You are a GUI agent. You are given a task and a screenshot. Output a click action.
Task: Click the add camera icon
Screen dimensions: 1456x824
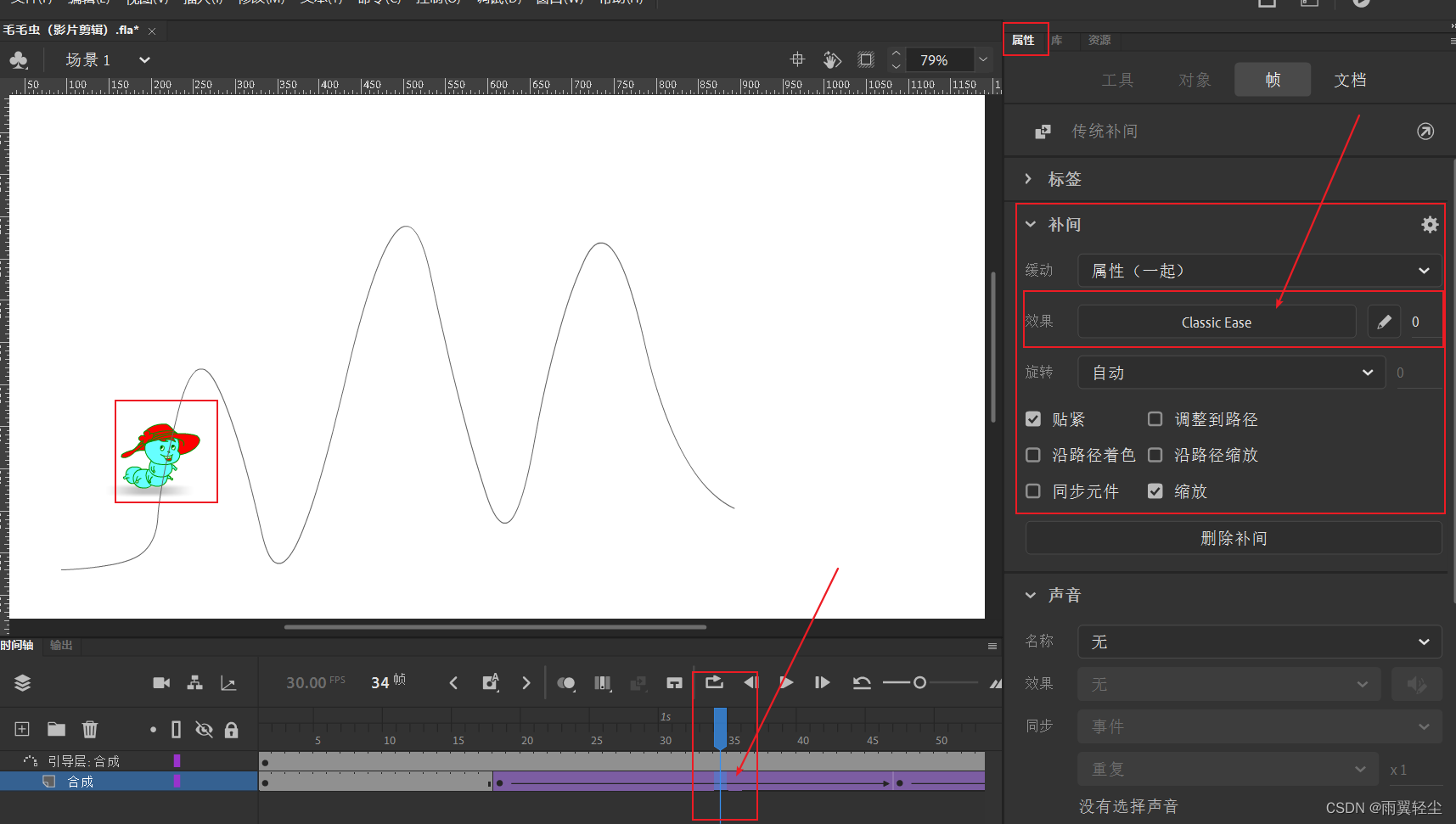click(x=161, y=683)
